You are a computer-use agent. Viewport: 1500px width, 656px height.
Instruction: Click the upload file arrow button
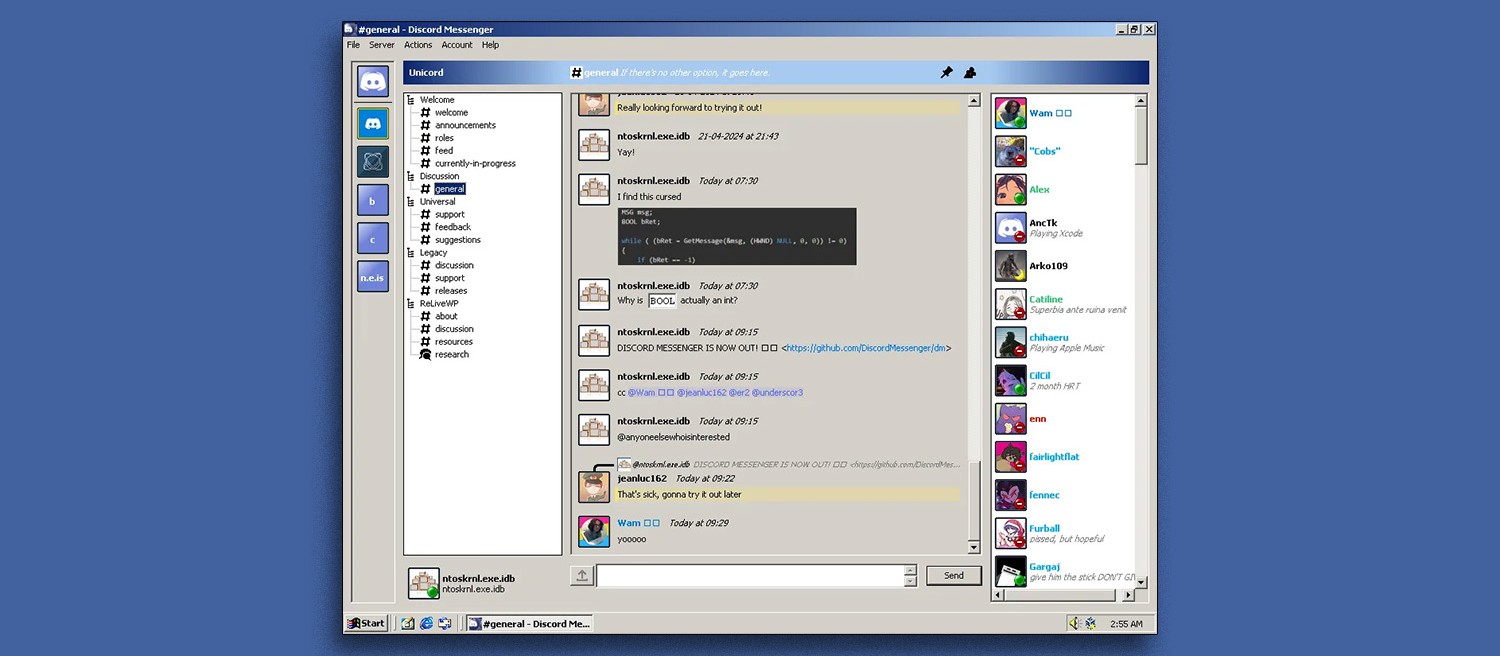[x=582, y=576]
